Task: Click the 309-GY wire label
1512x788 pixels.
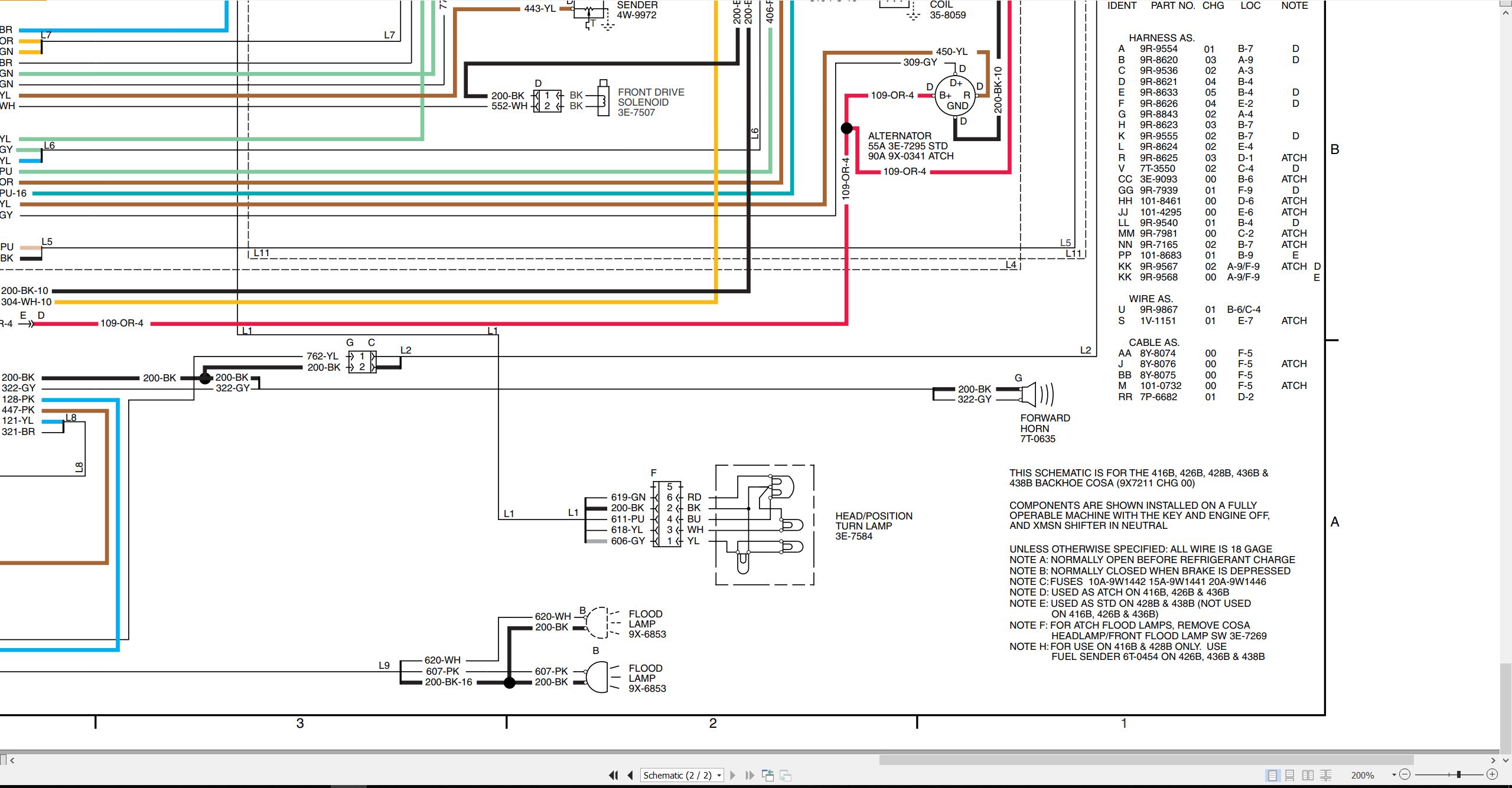Action: pyautogui.click(x=920, y=62)
